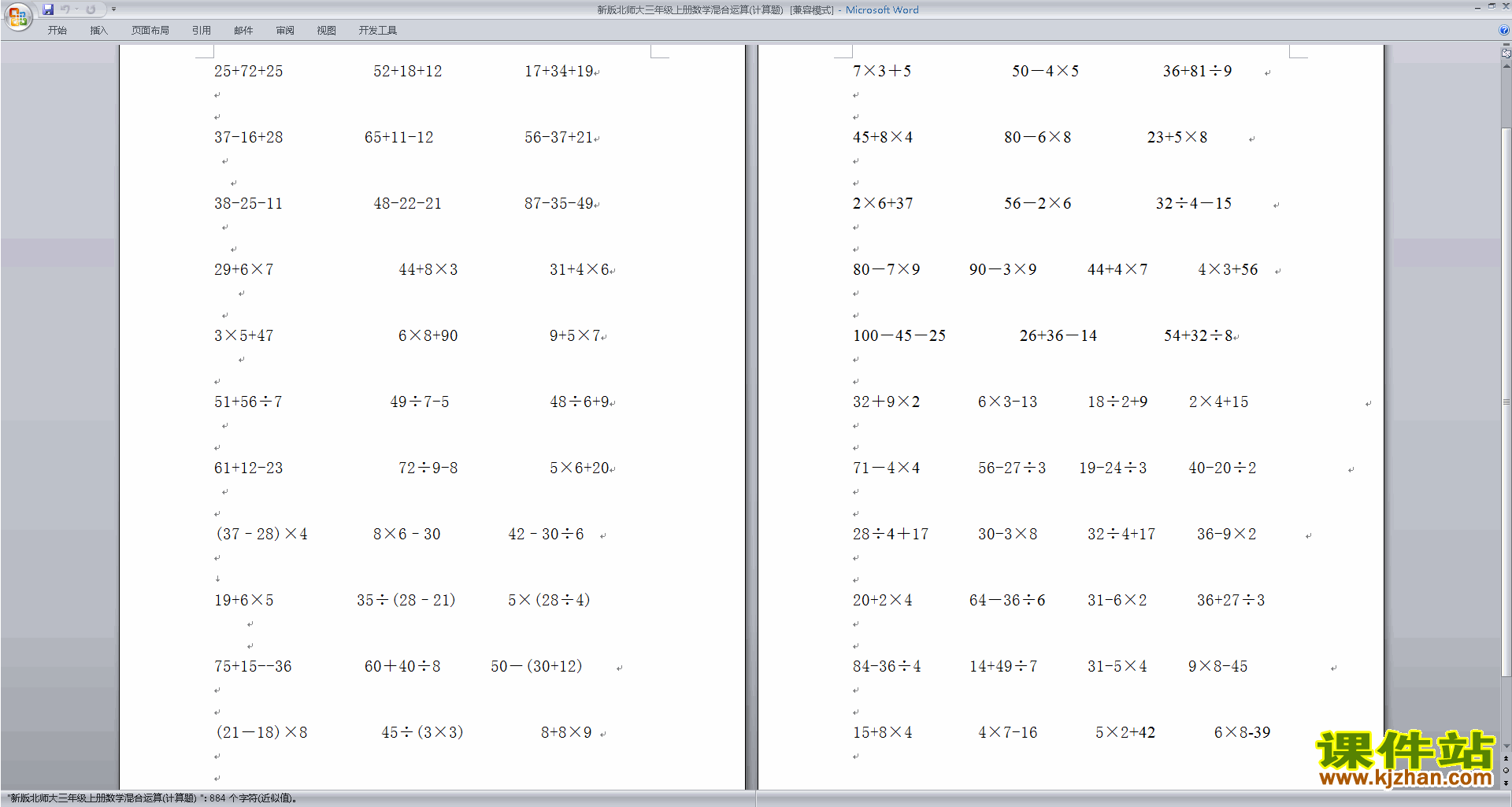Click the expression 45÷(3×3)

pos(422,732)
